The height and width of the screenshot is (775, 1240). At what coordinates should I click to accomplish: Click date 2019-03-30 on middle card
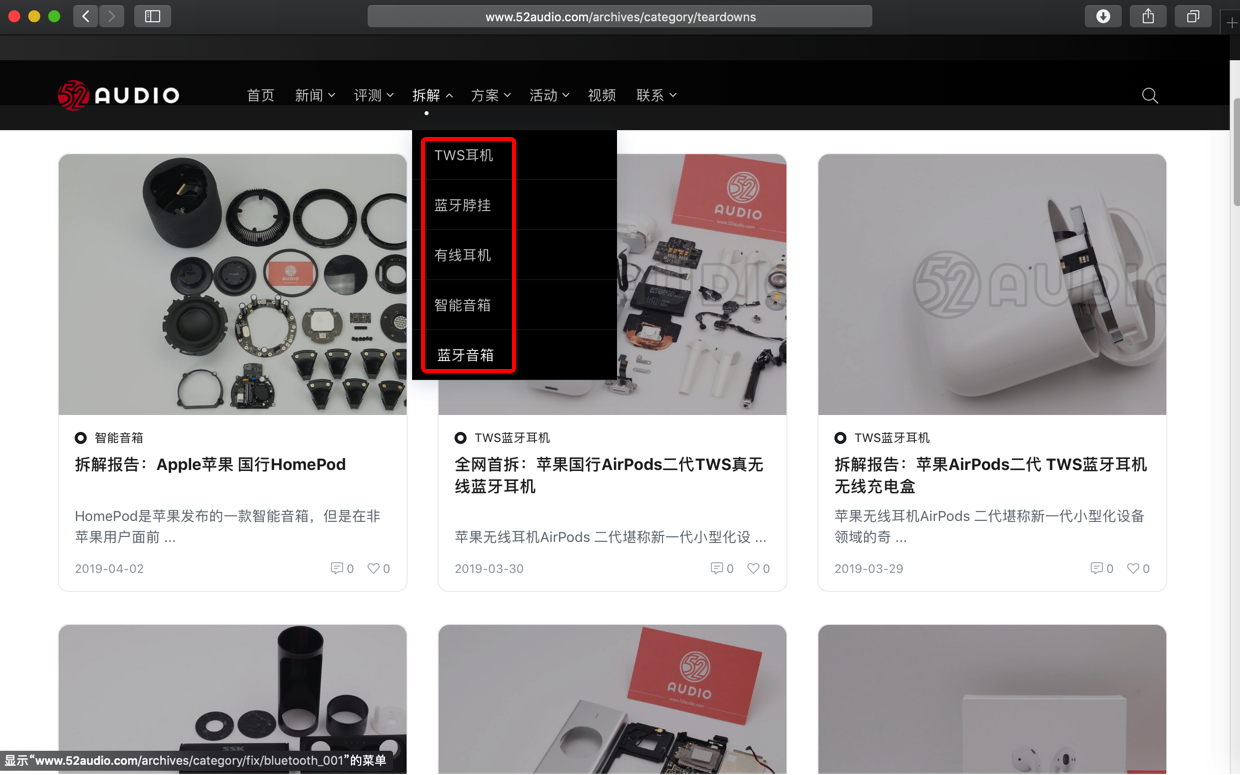(x=489, y=568)
